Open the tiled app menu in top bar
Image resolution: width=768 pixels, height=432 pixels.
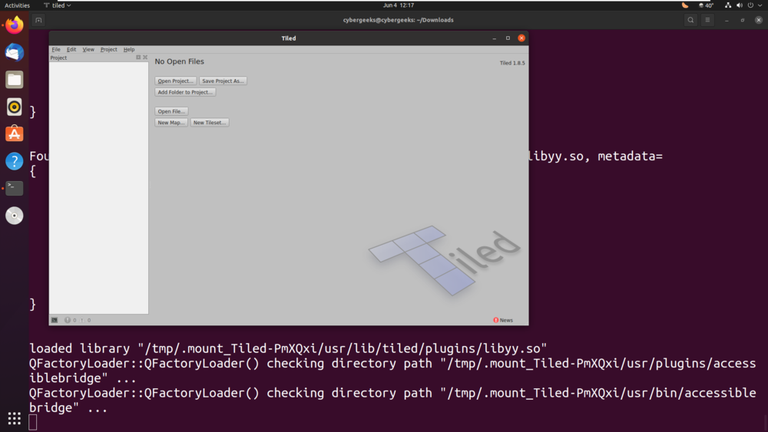point(57,5)
